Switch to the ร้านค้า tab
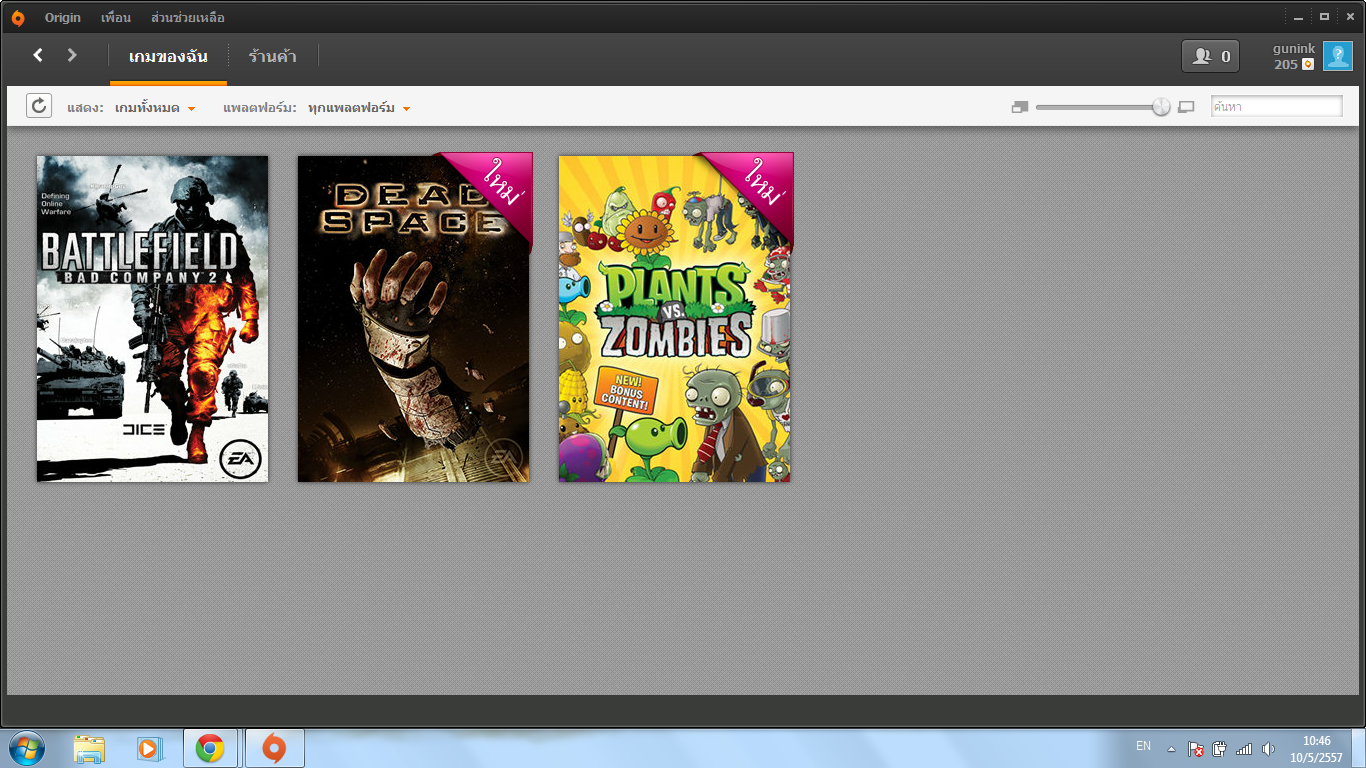The height and width of the screenshot is (768, 1366). [273, 56]
